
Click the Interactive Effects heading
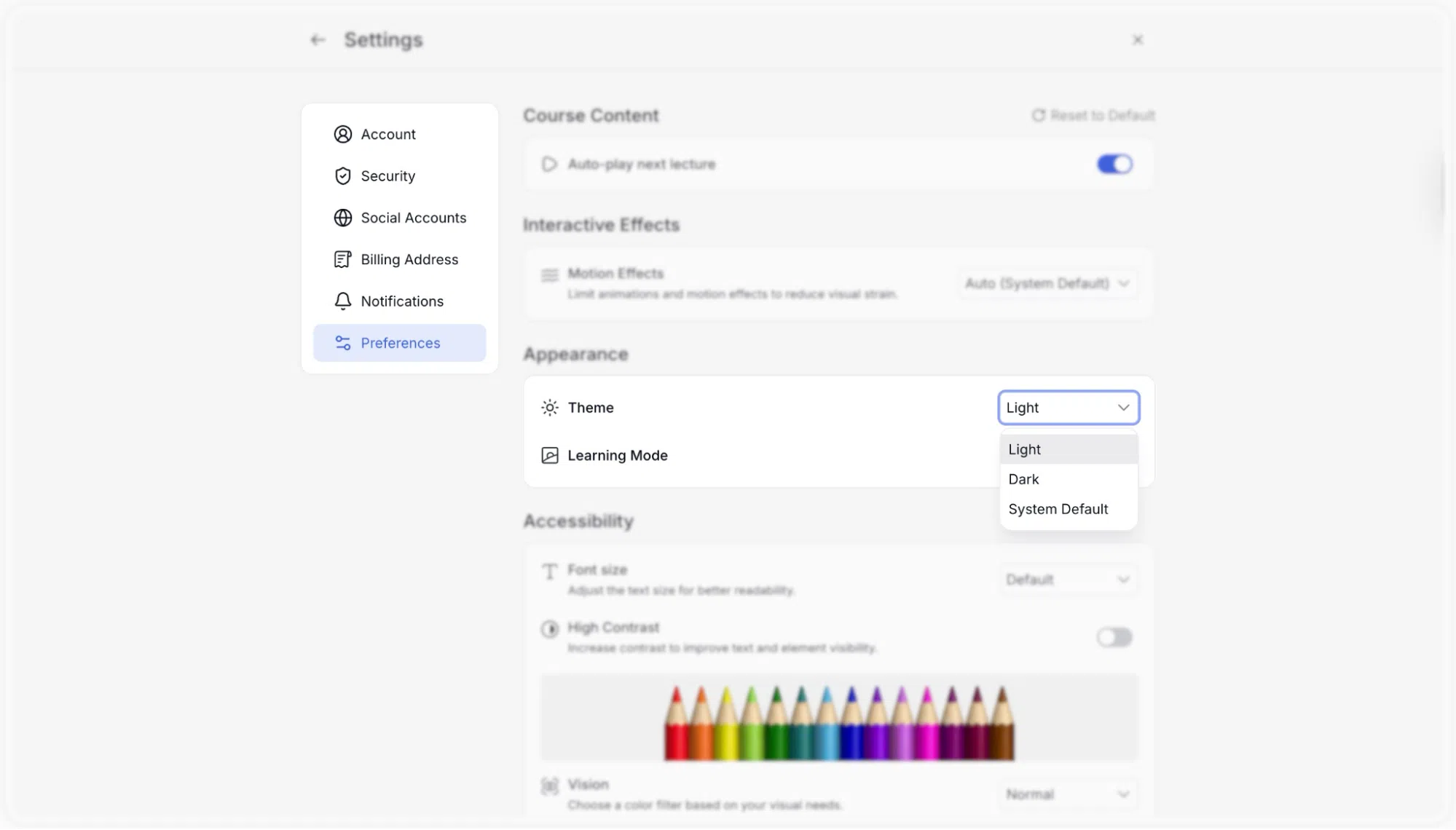[x=601, y=225]
